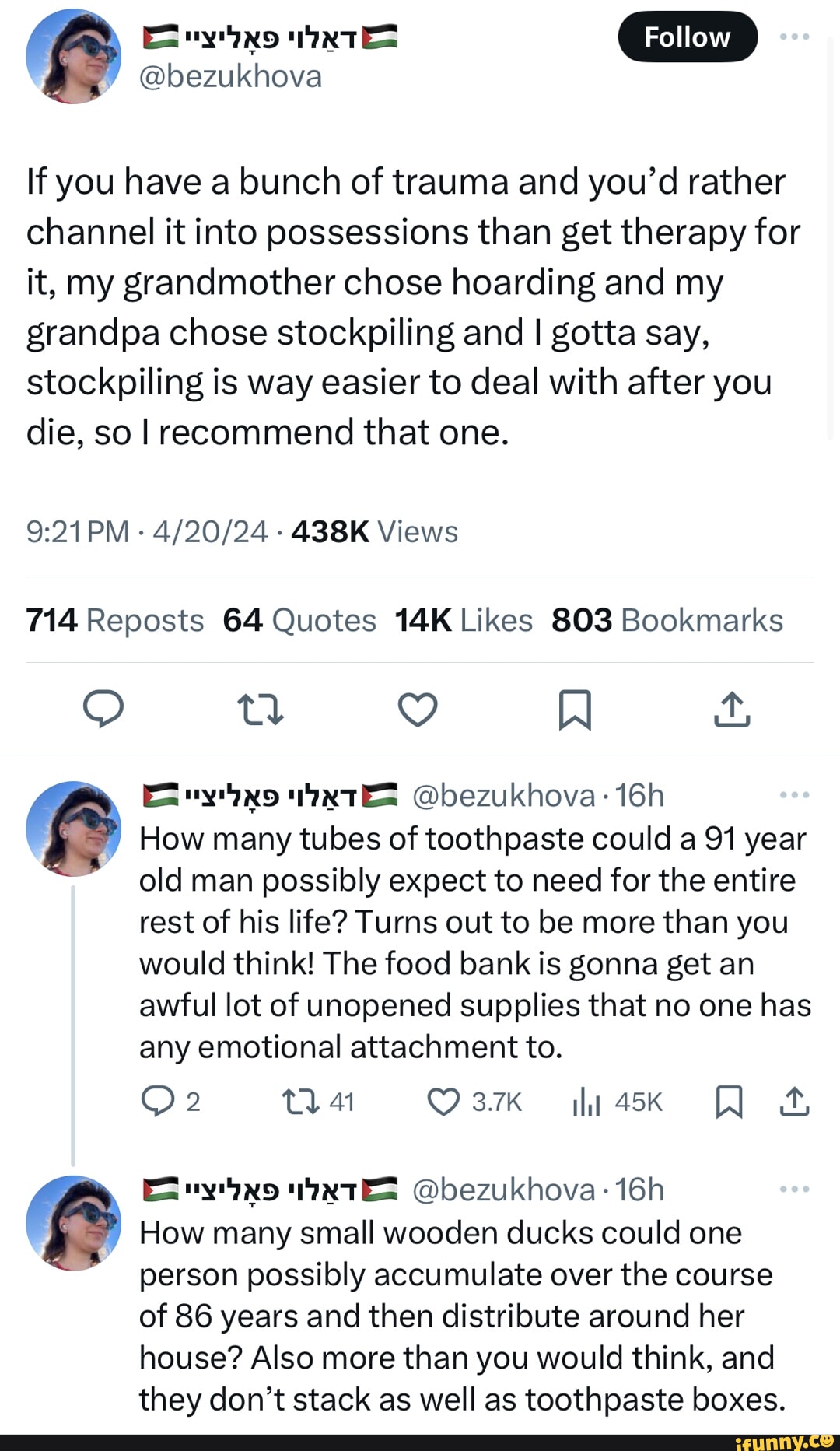Open the 714 Reposts list
The width and height of the screenshot is (840, 1451).
pos(114,620)
